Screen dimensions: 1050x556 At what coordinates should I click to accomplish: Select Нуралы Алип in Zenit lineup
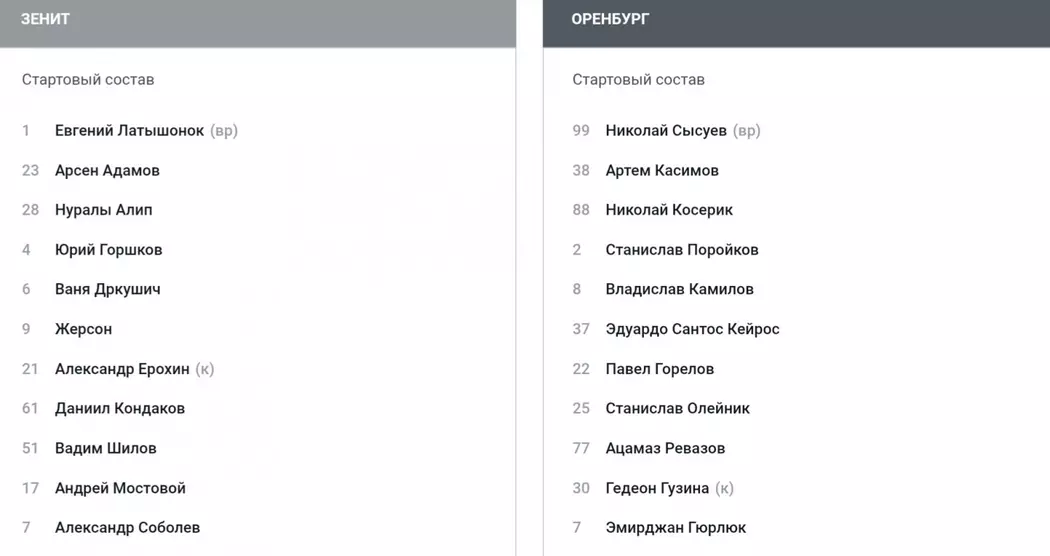coord(103,210)
